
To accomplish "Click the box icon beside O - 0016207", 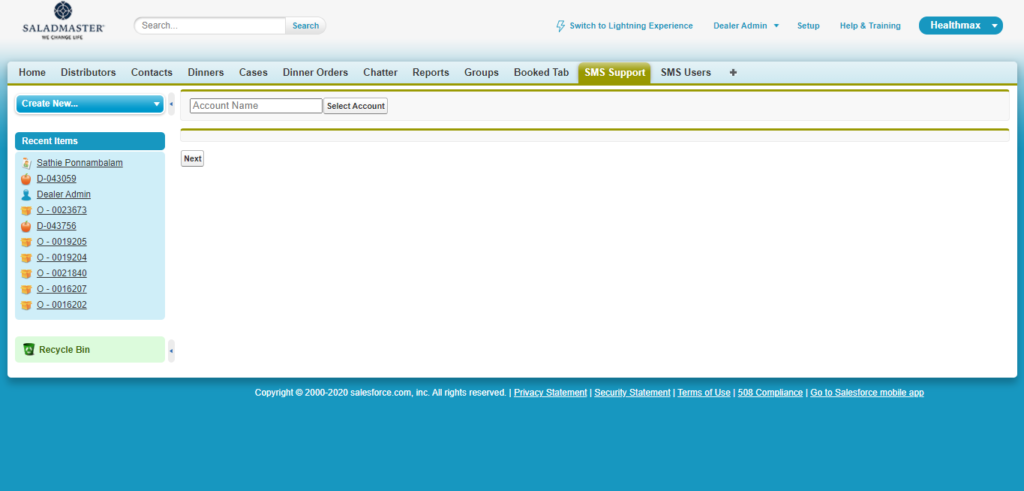I will coord(26,289).
